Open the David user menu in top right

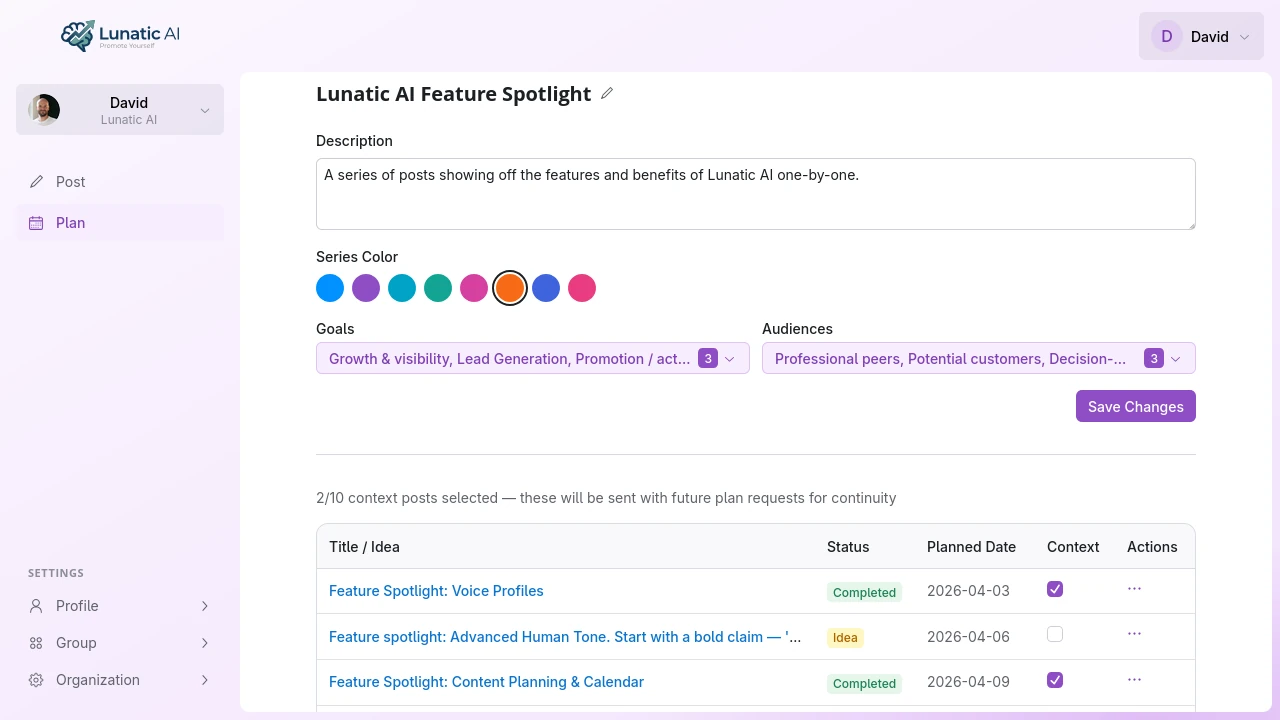coord(1201,36)
